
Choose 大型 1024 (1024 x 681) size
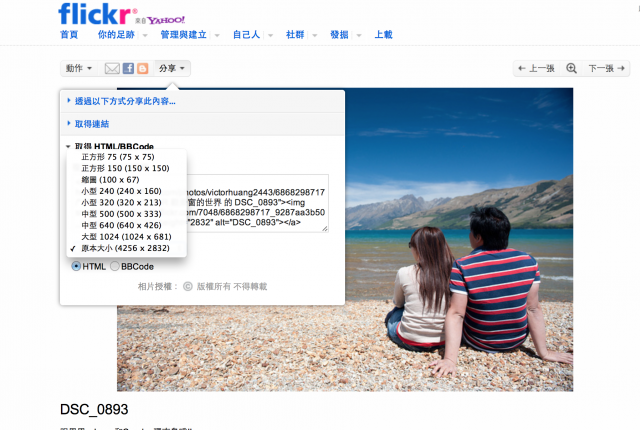pyautogui.click(x=126, y=237)
